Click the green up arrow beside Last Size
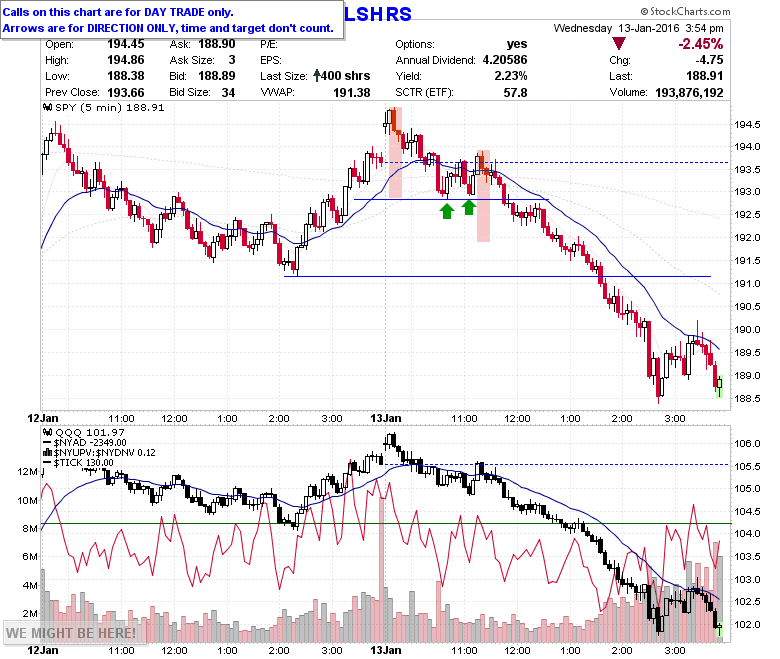The height and width of the screenshot is (659, 780). 317,76
